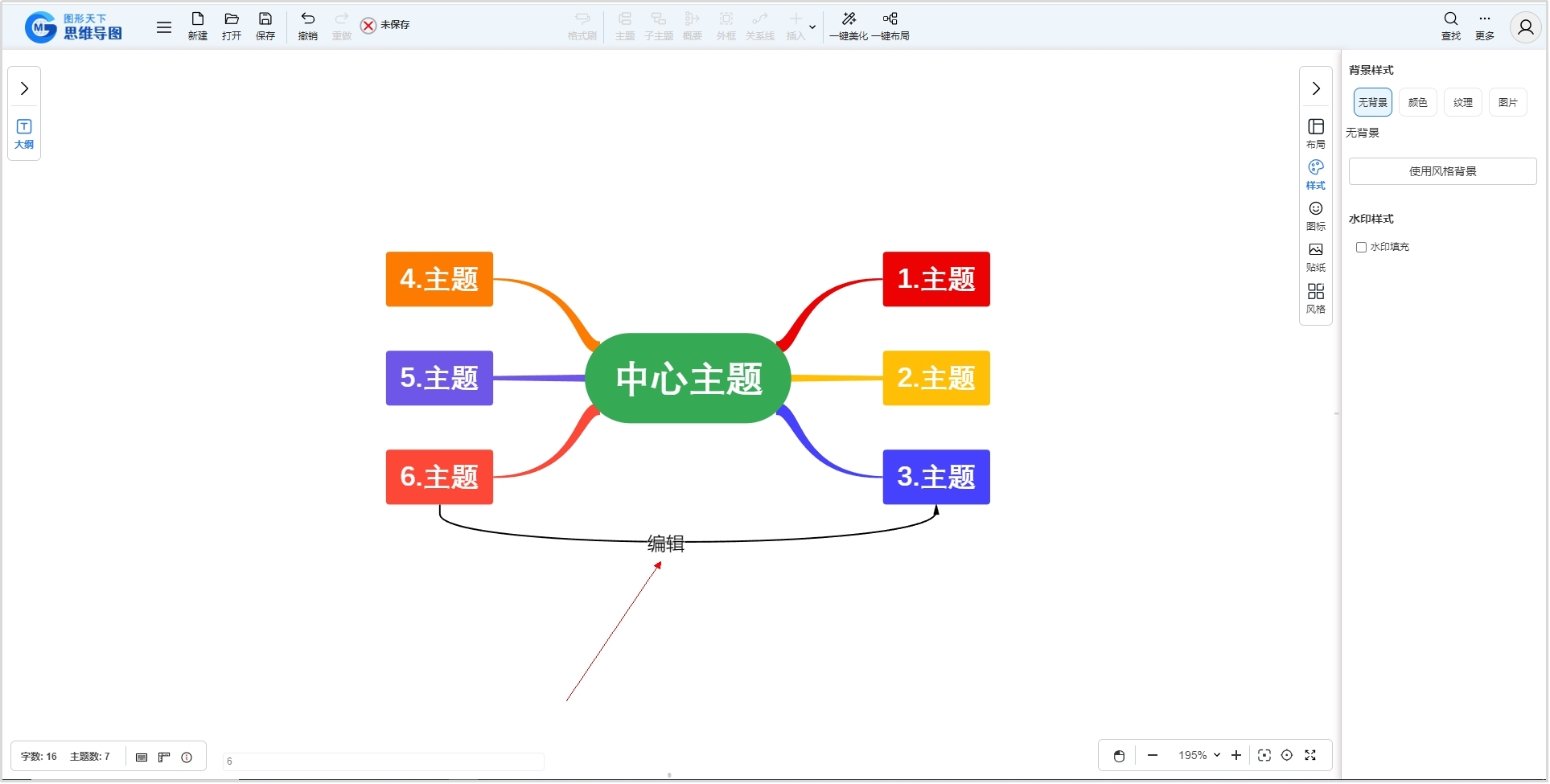Apply 一键布局 one-click layout
Image resolution: width=1550 pixels, height=784 pixels.
click(x=890, y=27)
